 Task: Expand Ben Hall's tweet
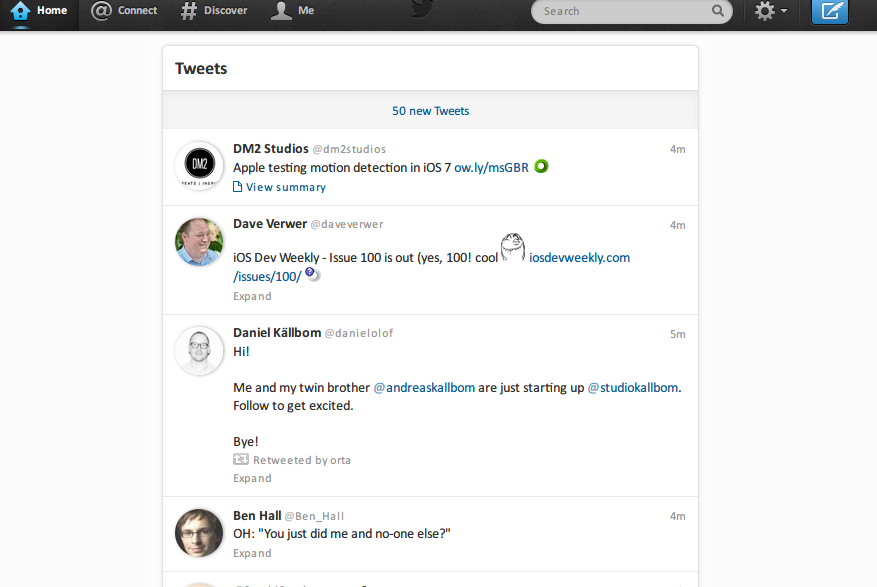pos(252,553)
